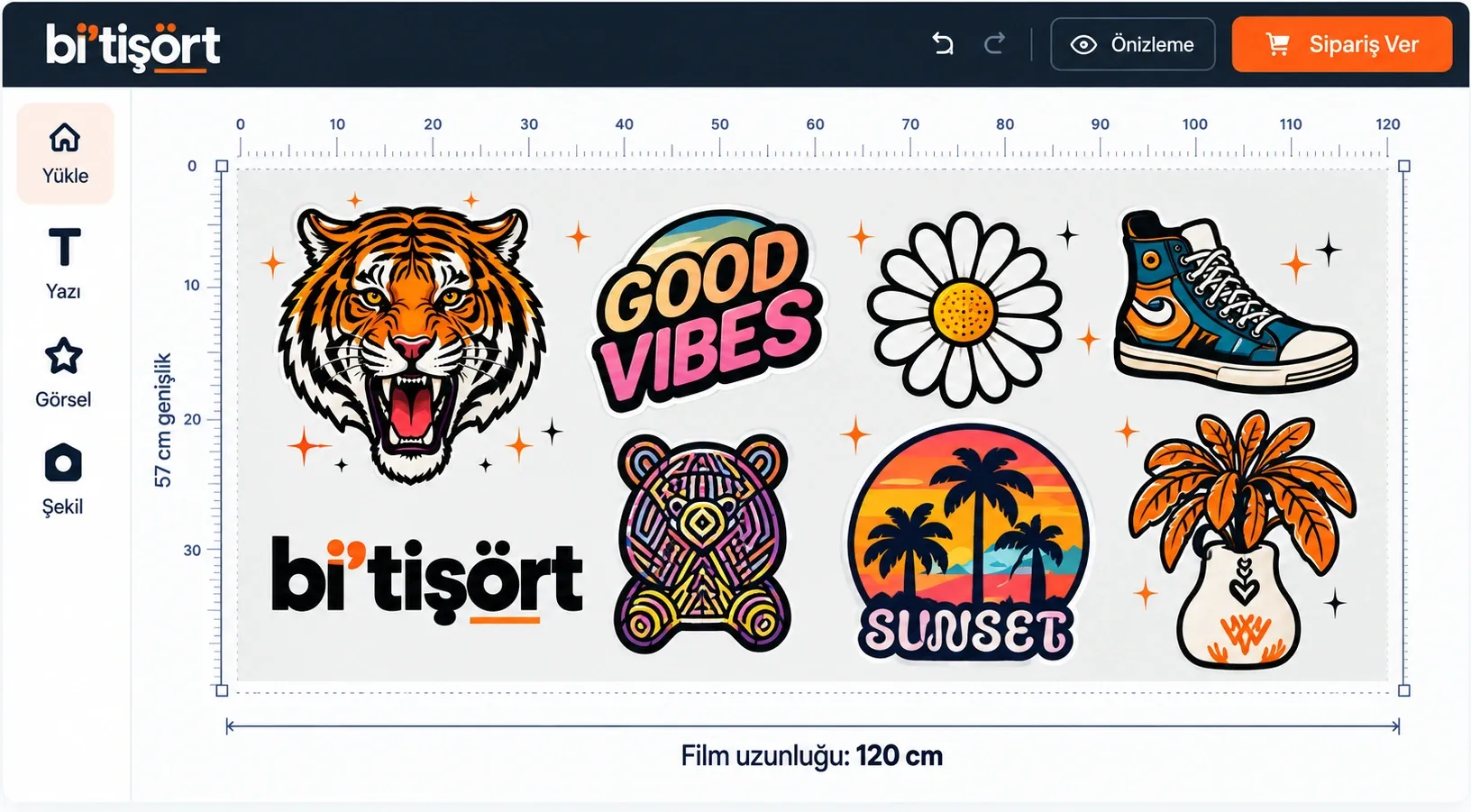1471x812 pixels.
Task: Choose the Şekil shape tool
Action: coord(63,479)
